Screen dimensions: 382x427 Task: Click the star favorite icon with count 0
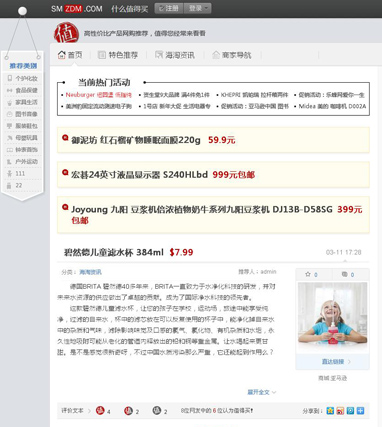[308, 274]
